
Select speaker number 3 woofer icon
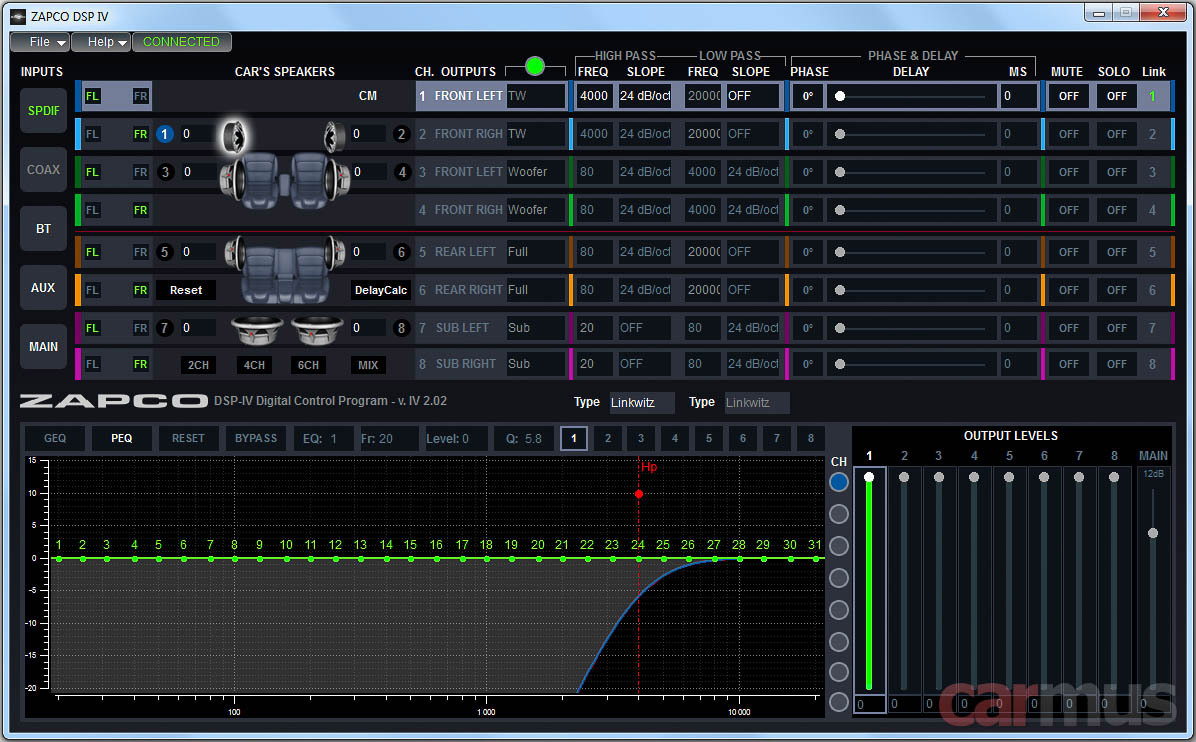click(165, 172)
